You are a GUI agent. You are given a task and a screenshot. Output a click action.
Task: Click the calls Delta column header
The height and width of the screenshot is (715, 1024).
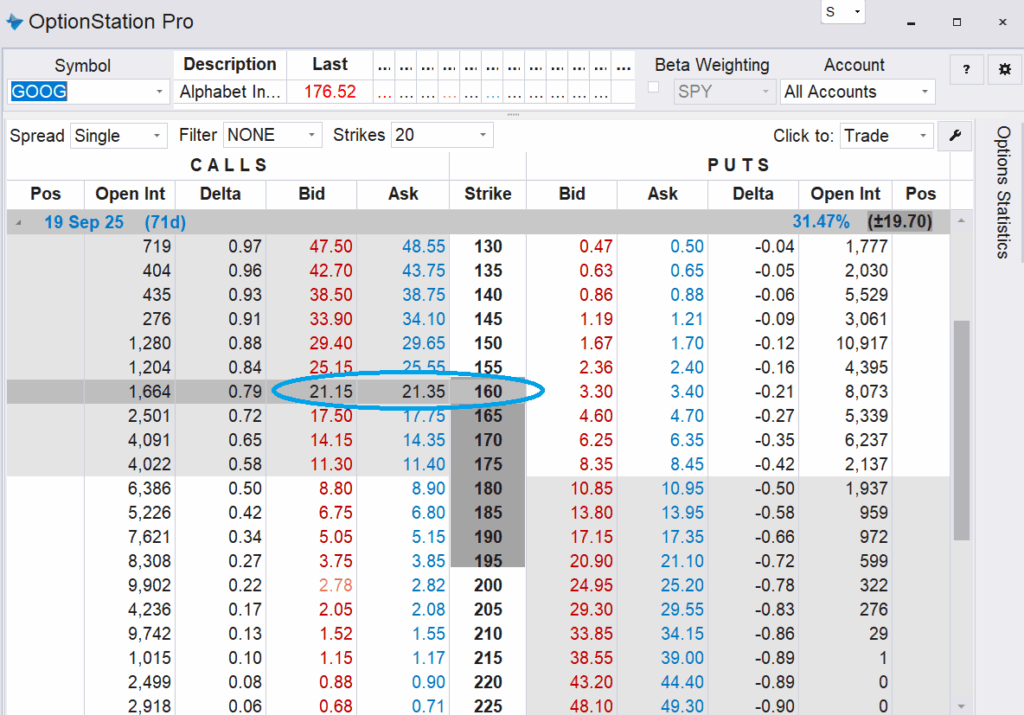coord(220,194)
